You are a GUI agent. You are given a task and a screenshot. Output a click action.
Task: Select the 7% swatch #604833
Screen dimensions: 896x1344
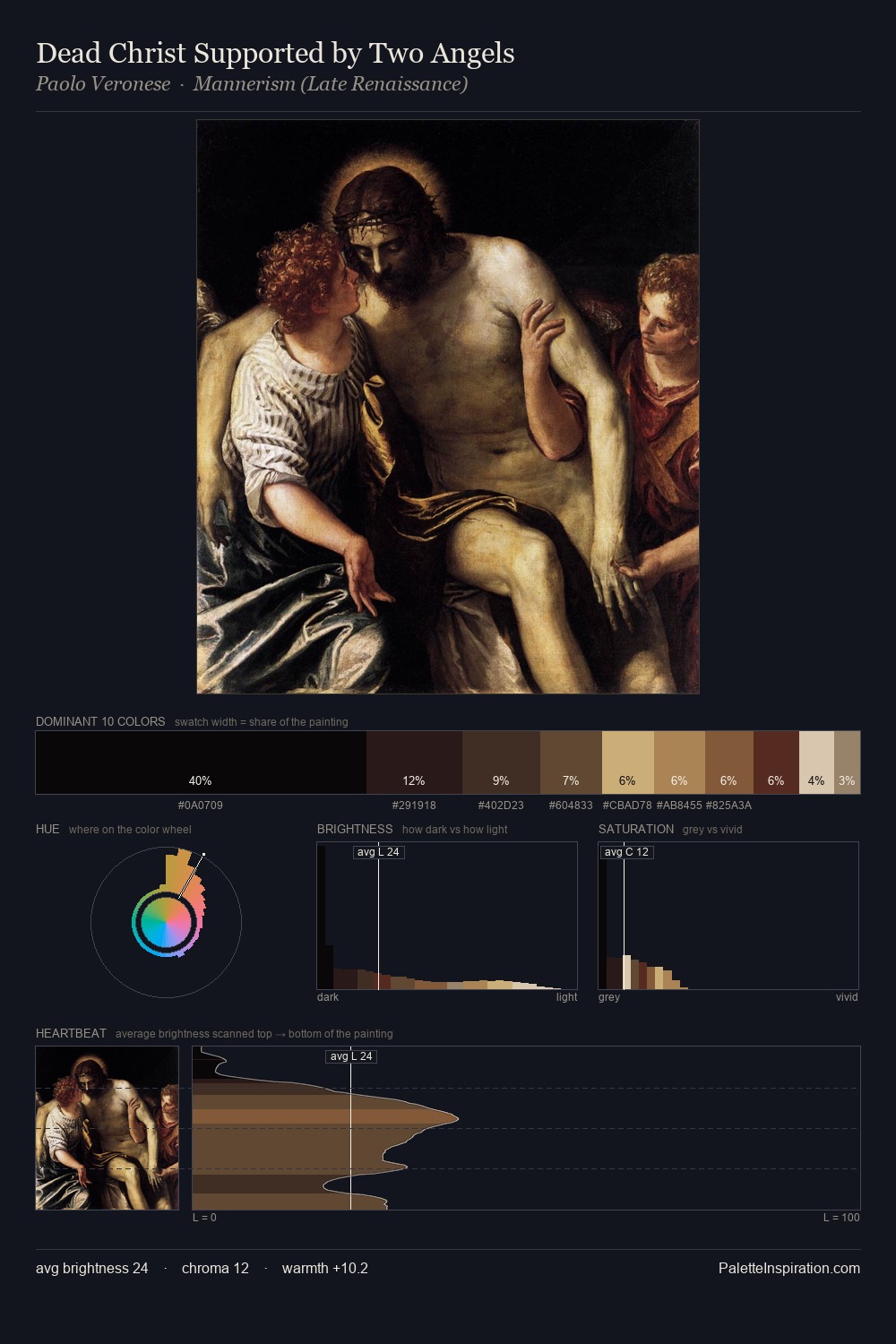[x=571, y=762]
